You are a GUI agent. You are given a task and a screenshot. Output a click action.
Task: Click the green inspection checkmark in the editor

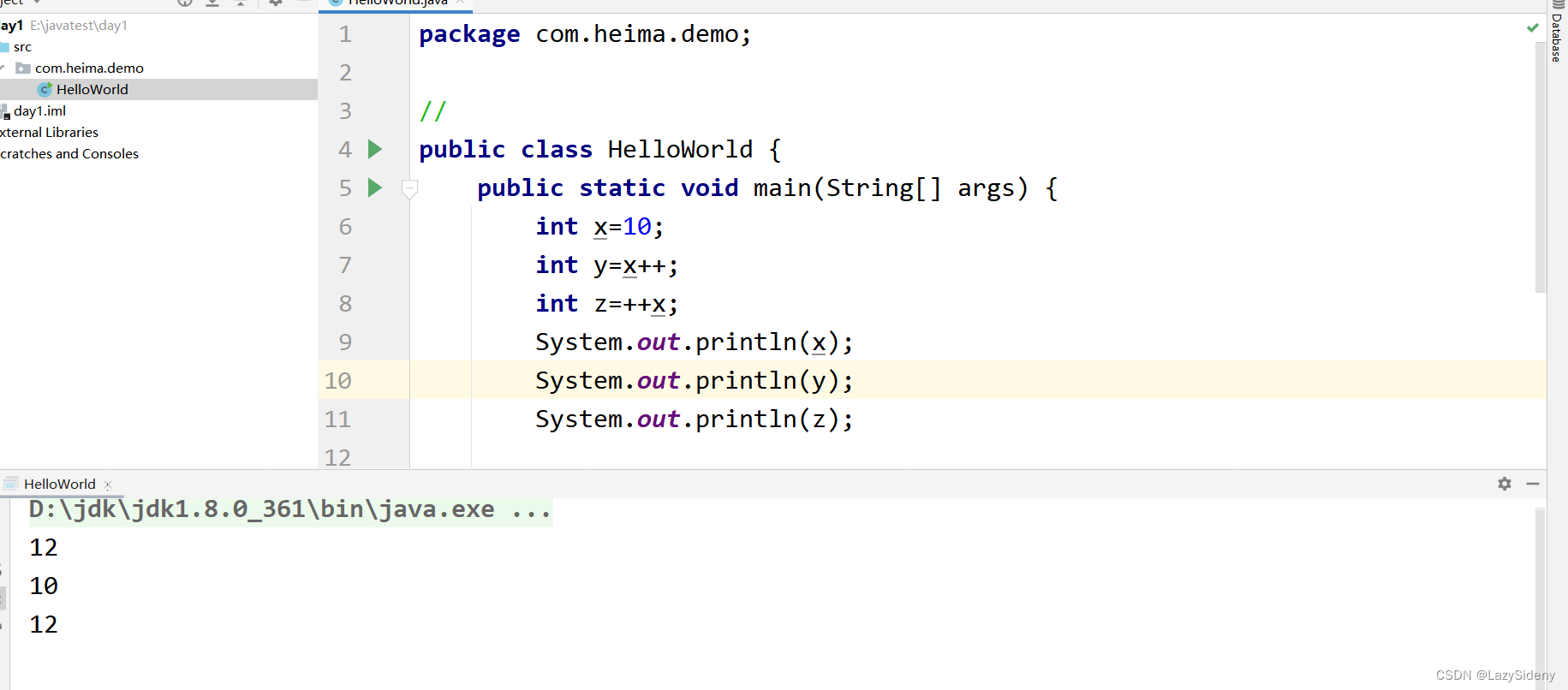[x=1532, y=28]
